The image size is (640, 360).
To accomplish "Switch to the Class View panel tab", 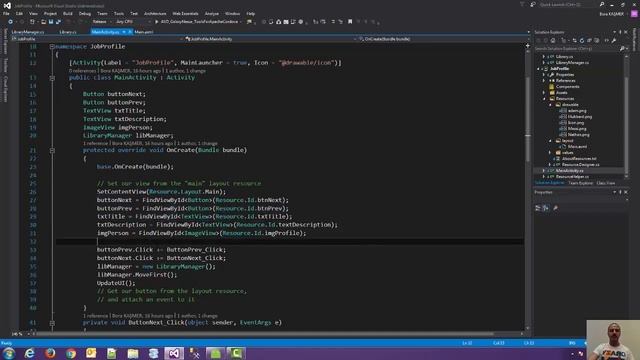I will pos(605,183).
